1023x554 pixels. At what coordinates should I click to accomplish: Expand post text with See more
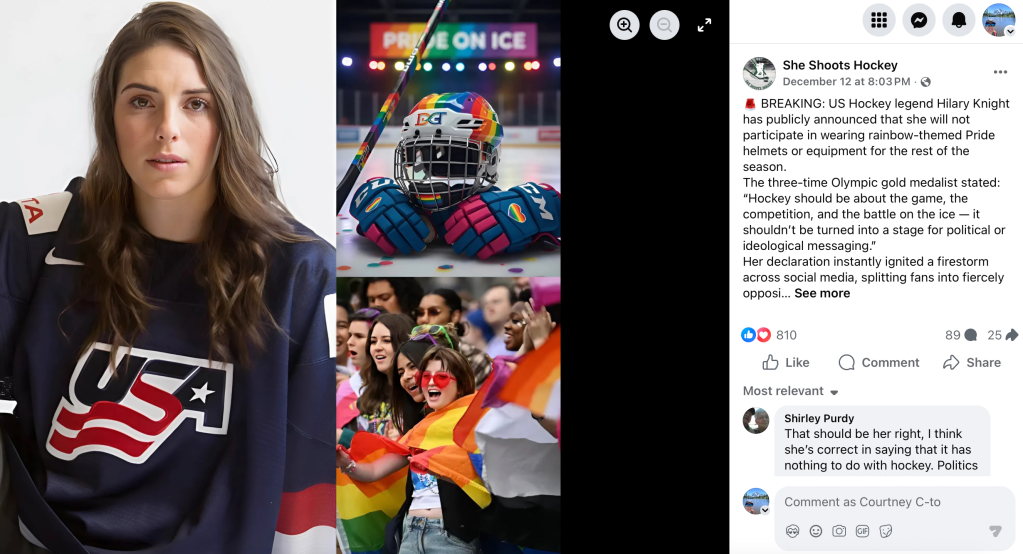822,293
